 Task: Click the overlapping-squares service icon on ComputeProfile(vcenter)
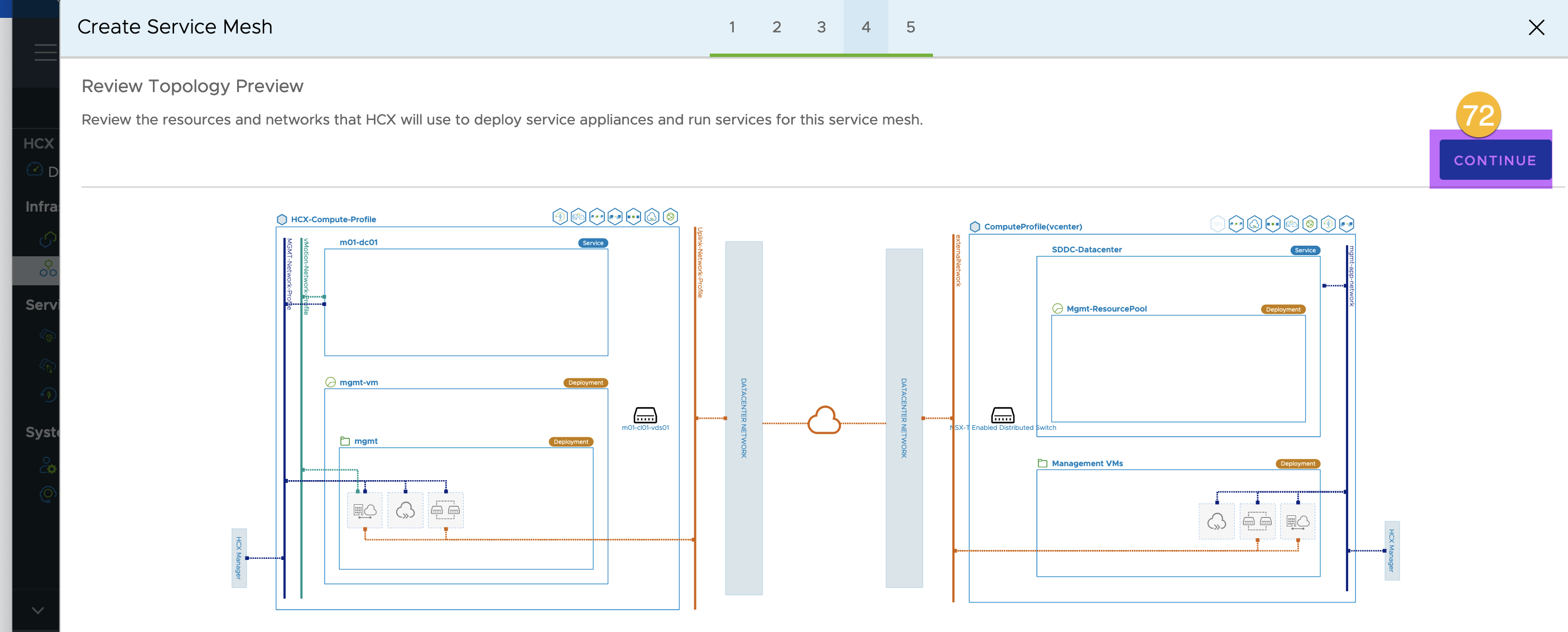pyautogui.click(x=1347, y=224)
